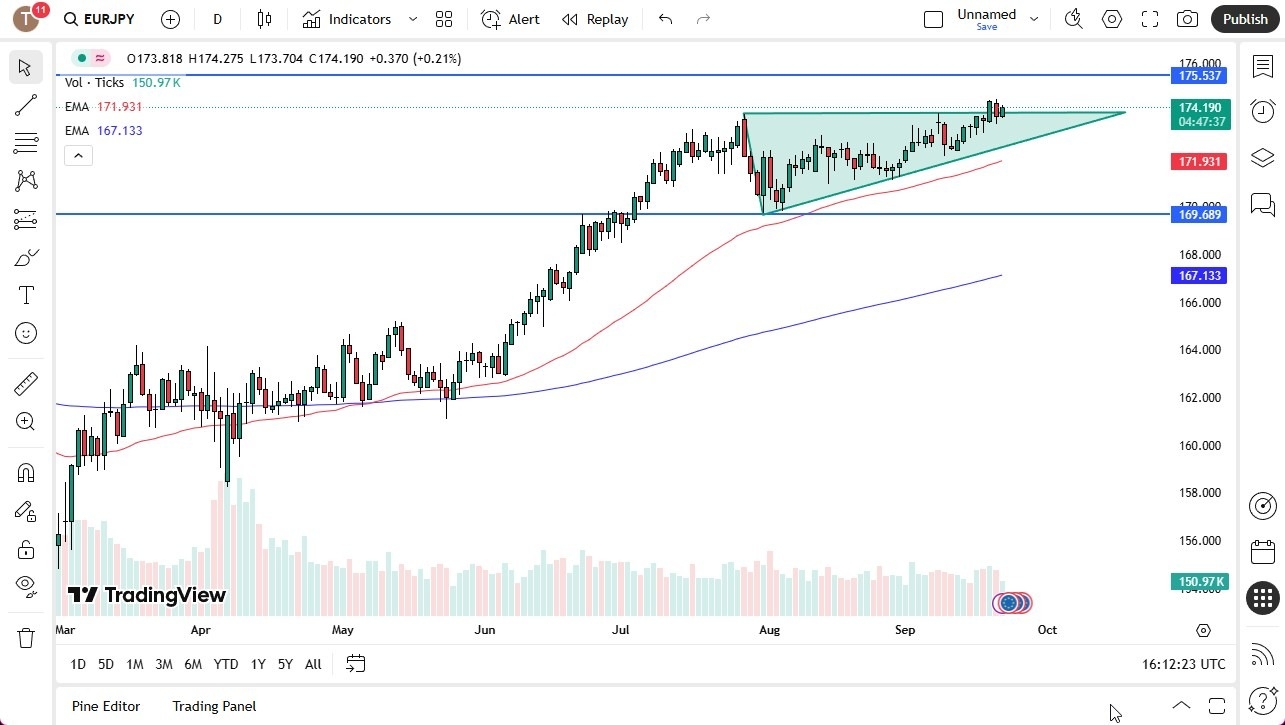1285x725 pixels.
Task: Collapse the EMA legend with its arrow
Action: tap(78, 155)
